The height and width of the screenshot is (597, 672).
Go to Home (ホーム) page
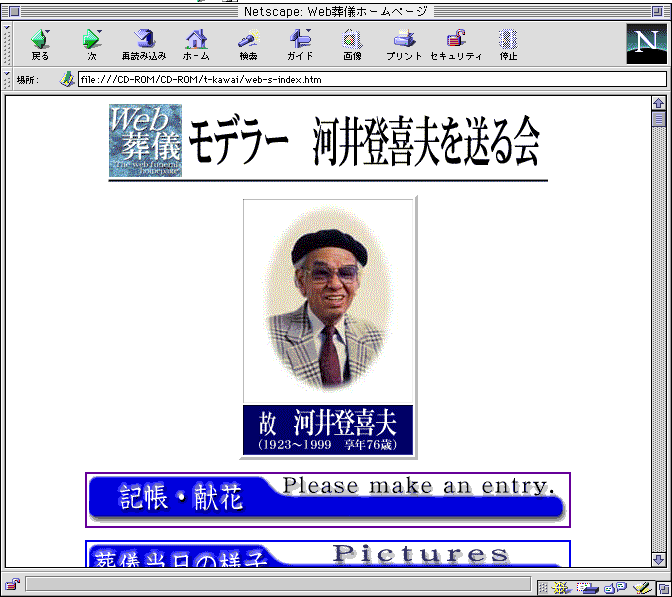pyautogui.click(x=196, y=44)
